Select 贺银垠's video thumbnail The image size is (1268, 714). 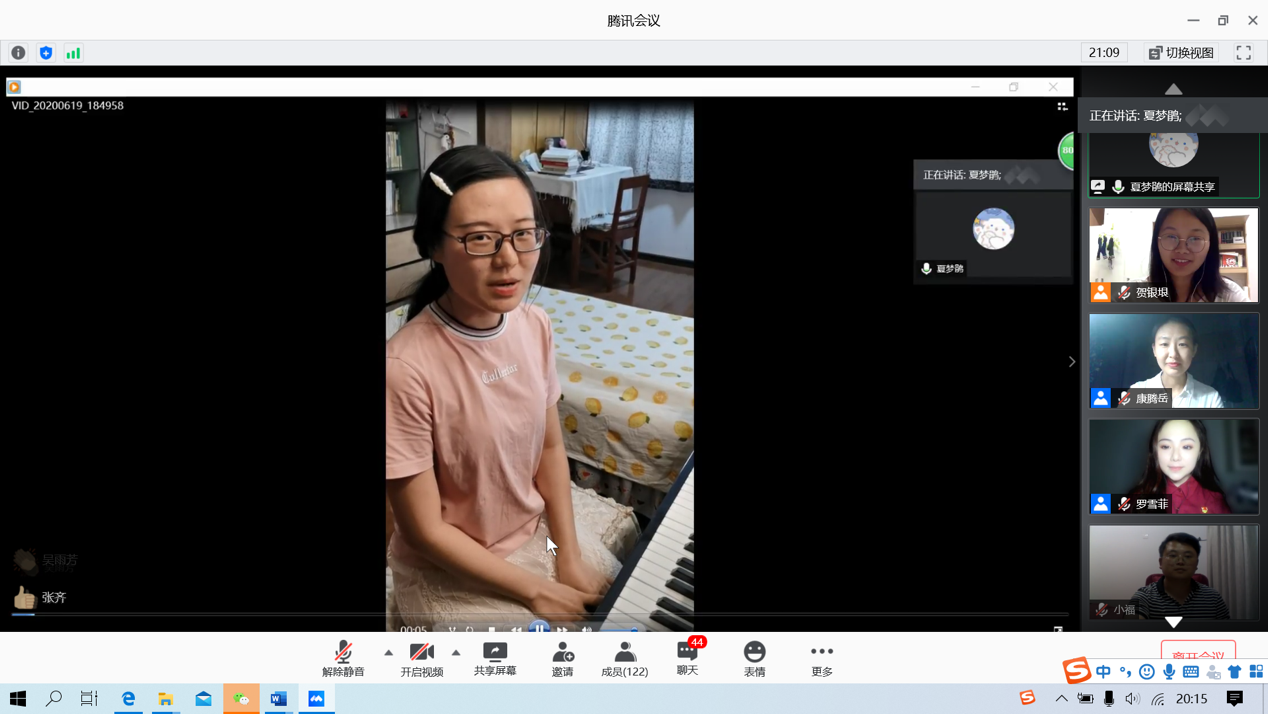pyautogui.click(x=1174, y=255)
